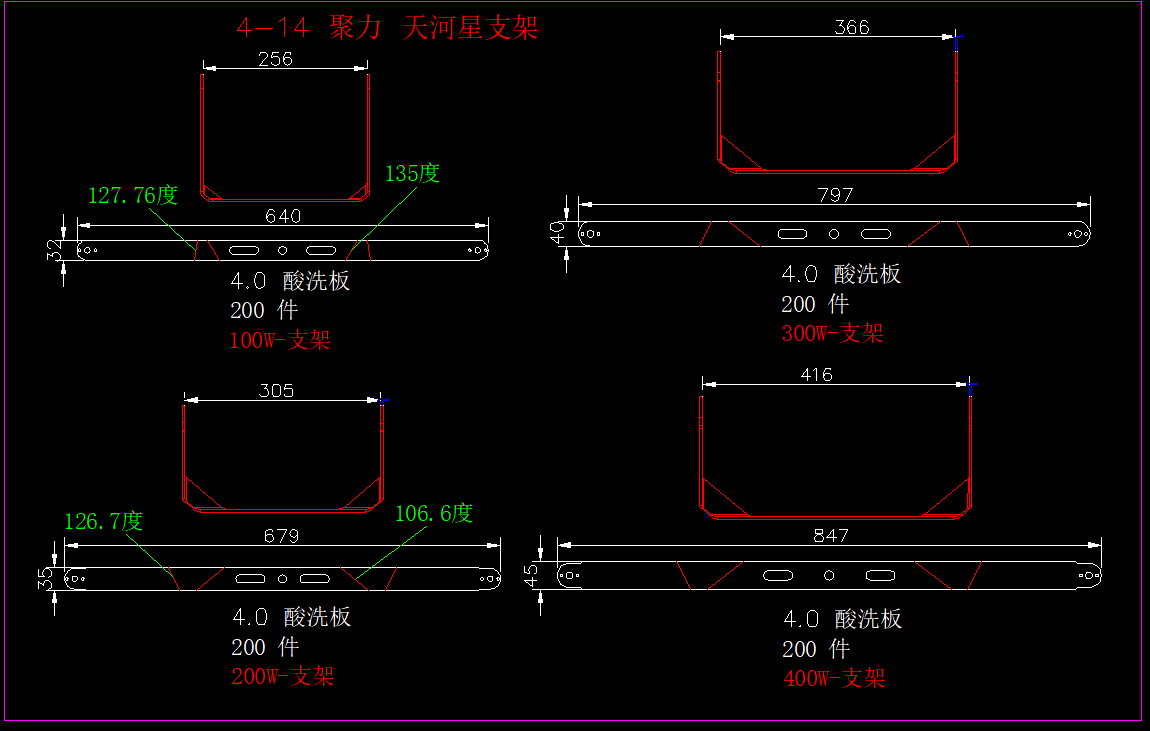Screen dimensions: 1150x731
Task: Pick the 797 length dimension text
Action: (x=835, y=195)
